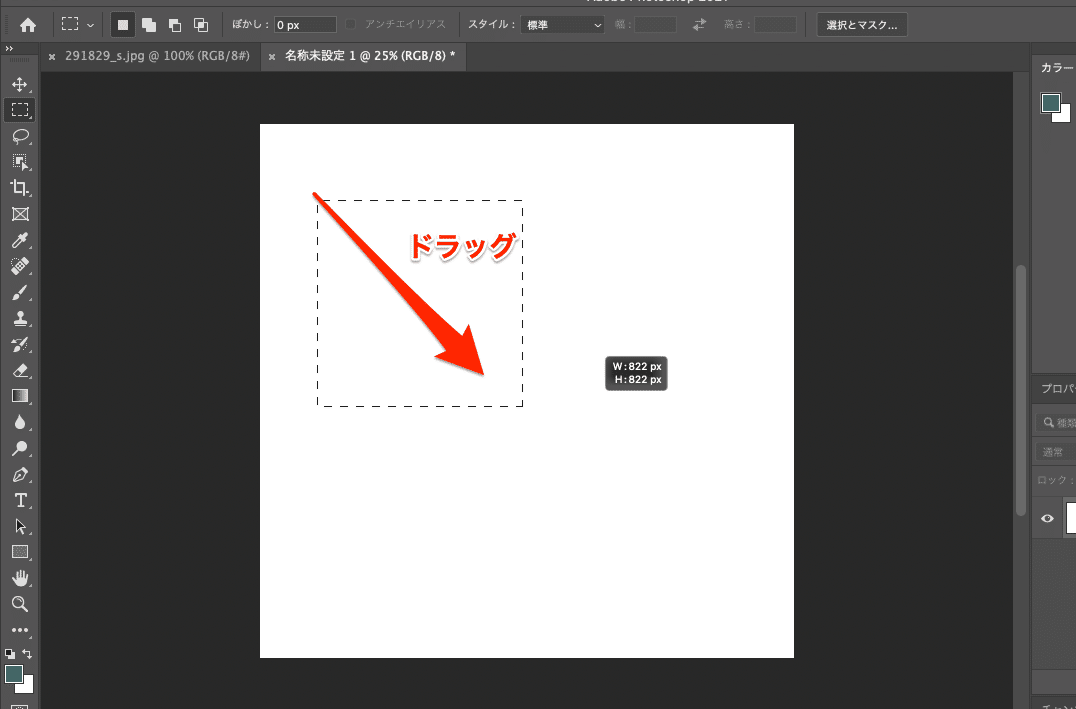
Task: Click toolbar background color swatch
Action: (x=28, y=686)
